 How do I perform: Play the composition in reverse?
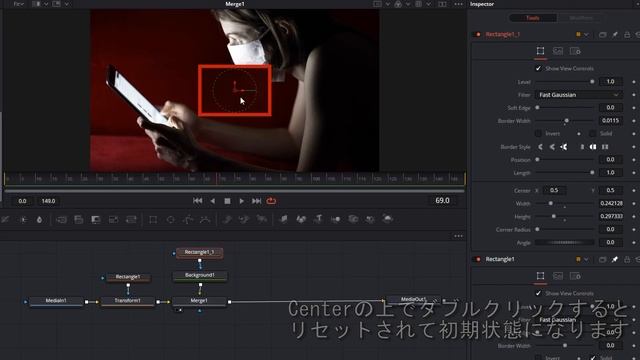click(x=213, y=201)
